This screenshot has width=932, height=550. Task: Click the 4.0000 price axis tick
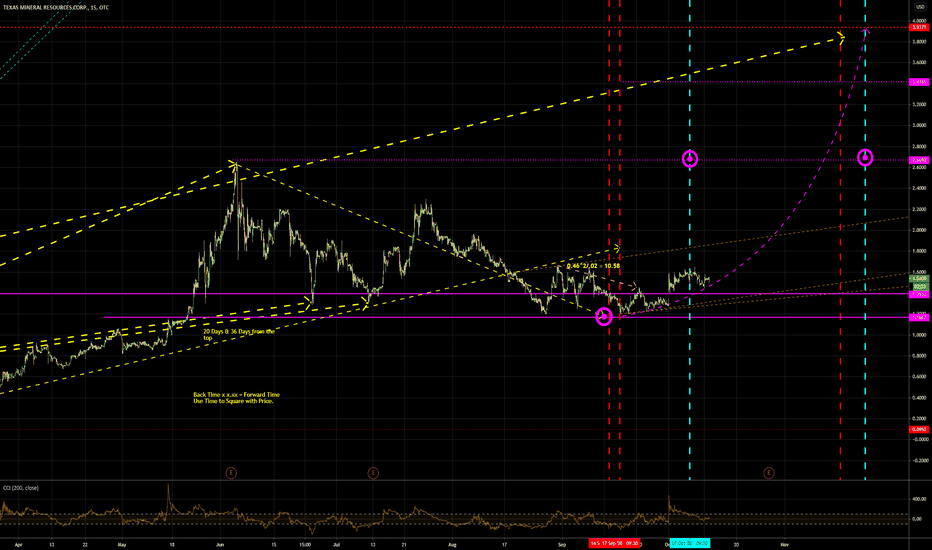click(x=920, y=21)
